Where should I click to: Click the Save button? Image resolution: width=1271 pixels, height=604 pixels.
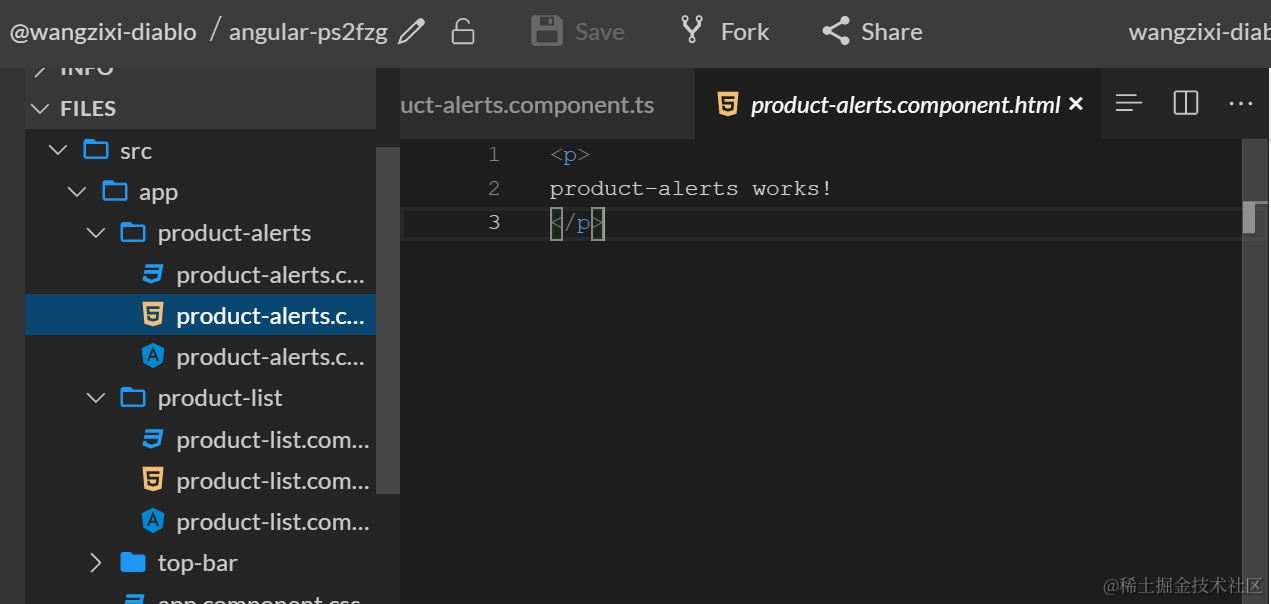(x=578, y=32)
